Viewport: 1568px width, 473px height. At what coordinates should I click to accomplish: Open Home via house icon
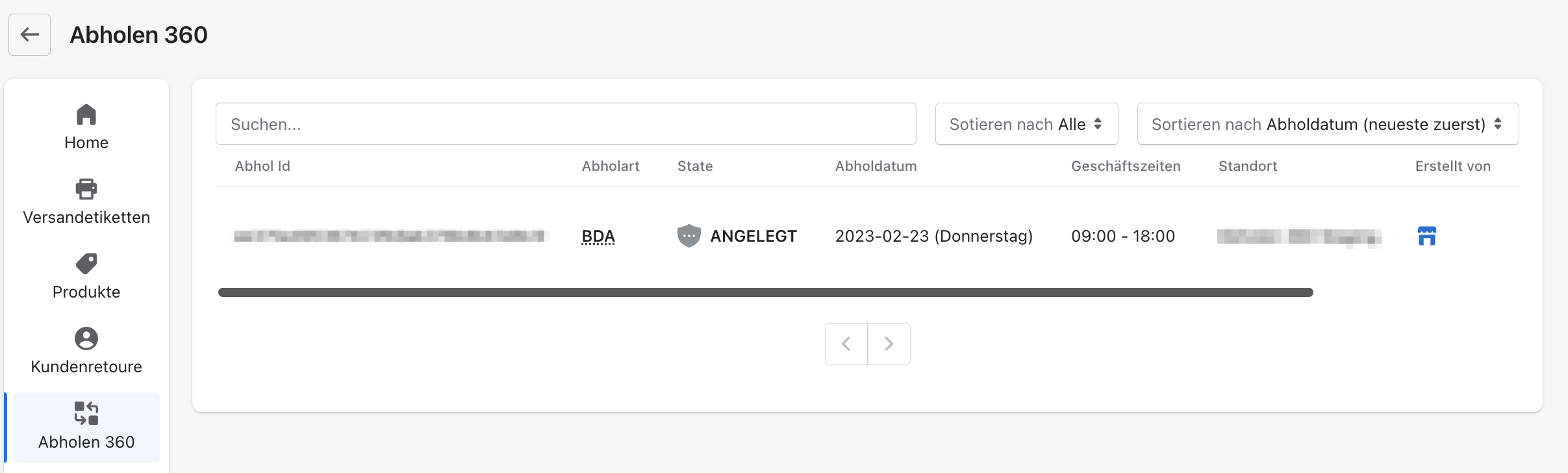click(x=86, y=115)
